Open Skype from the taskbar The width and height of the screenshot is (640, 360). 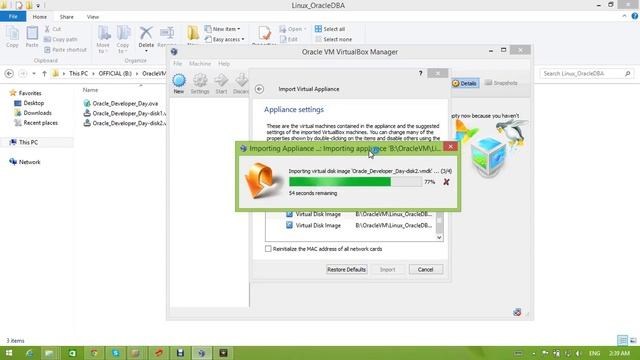(x=116, y=353)
